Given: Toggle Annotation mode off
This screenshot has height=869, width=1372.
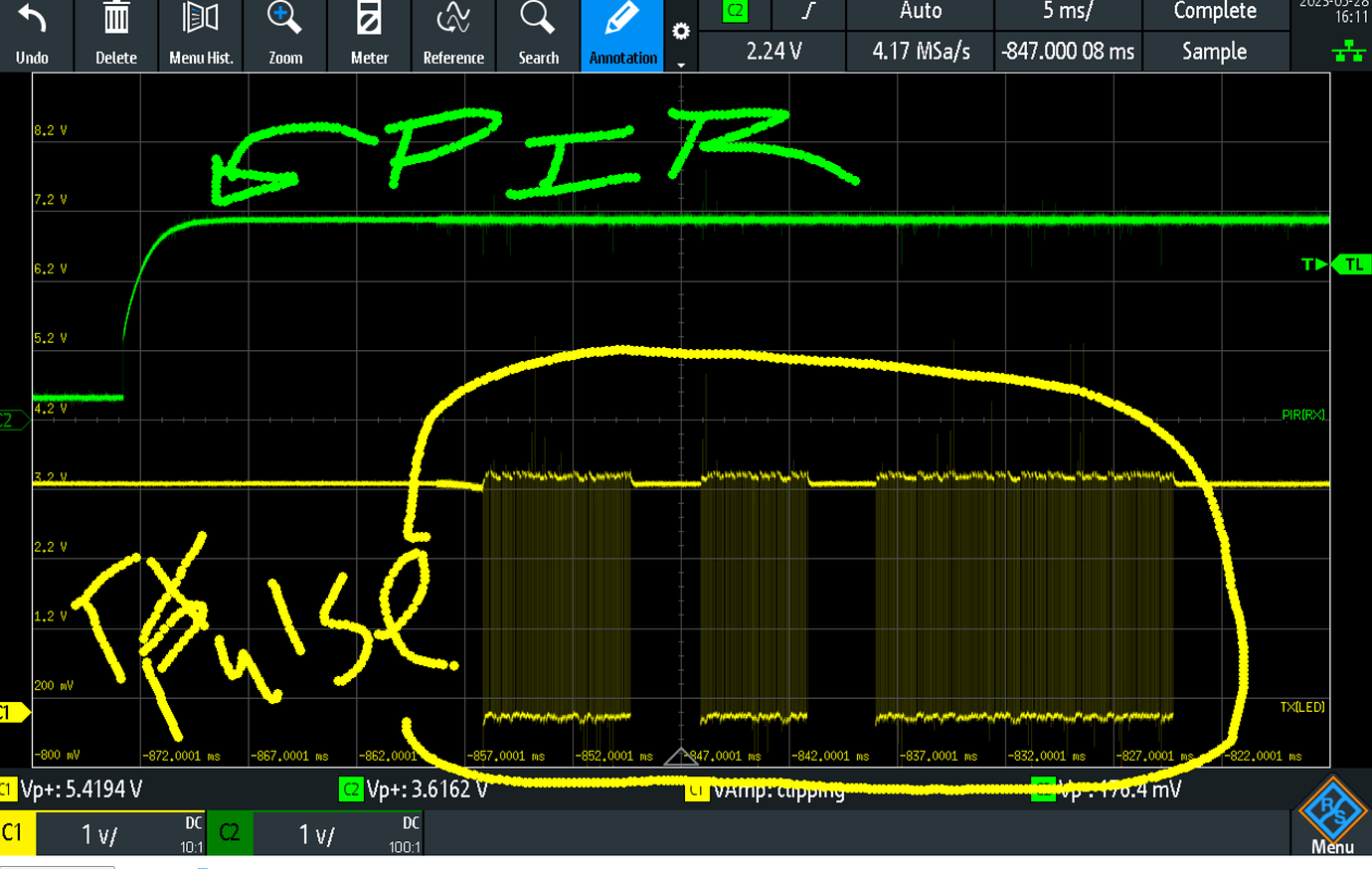Looking at the screenshot, I should tap(622, 35).
